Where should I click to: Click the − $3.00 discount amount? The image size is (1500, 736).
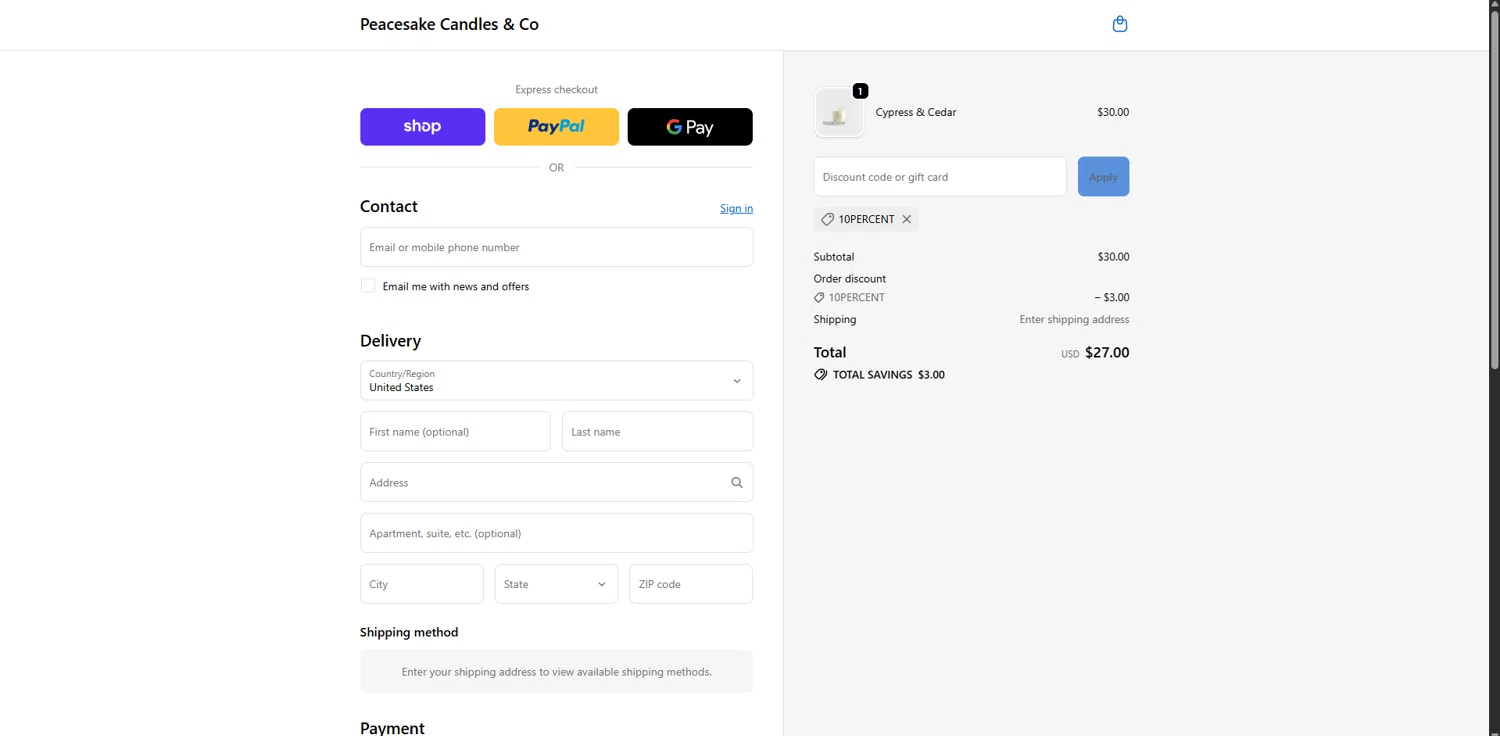(x=1112, y=297)
